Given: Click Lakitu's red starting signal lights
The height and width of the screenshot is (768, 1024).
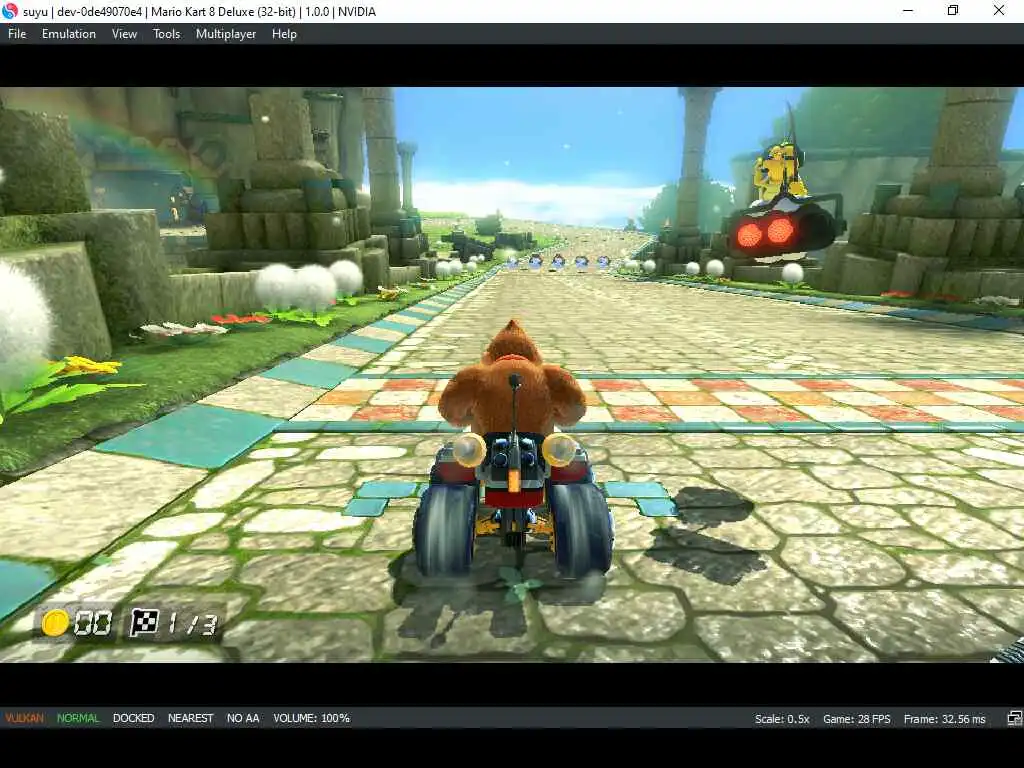Looking at the screenshot, I should click(x=764, y=231).
